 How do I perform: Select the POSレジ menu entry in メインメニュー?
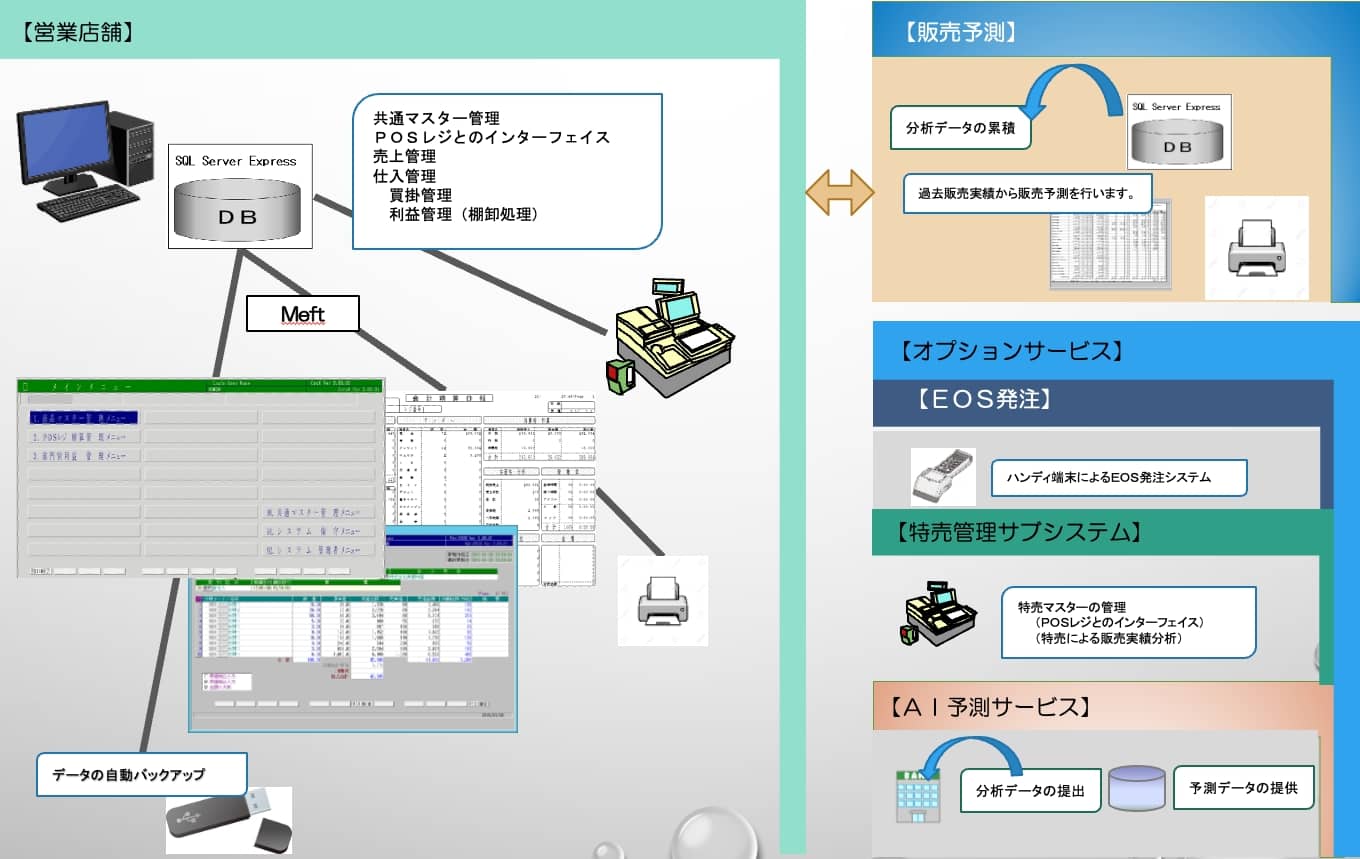pyautogui.click(x=82, y=437)
